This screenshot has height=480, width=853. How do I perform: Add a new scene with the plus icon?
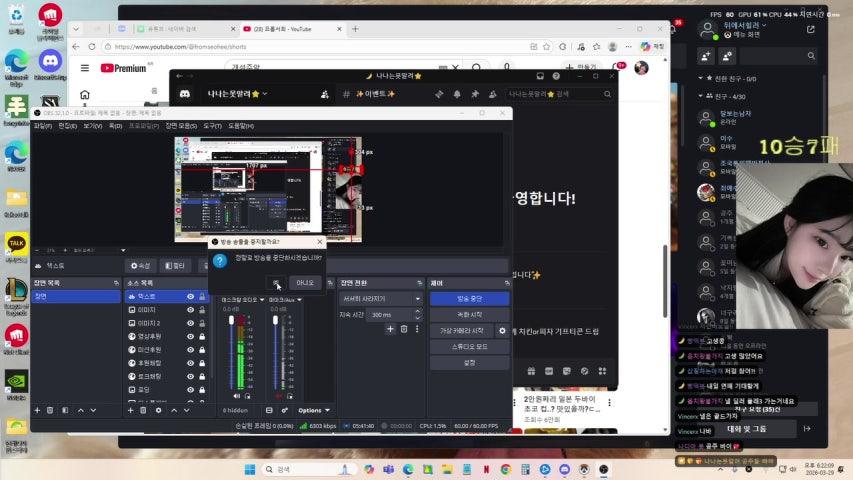point(37,410)
